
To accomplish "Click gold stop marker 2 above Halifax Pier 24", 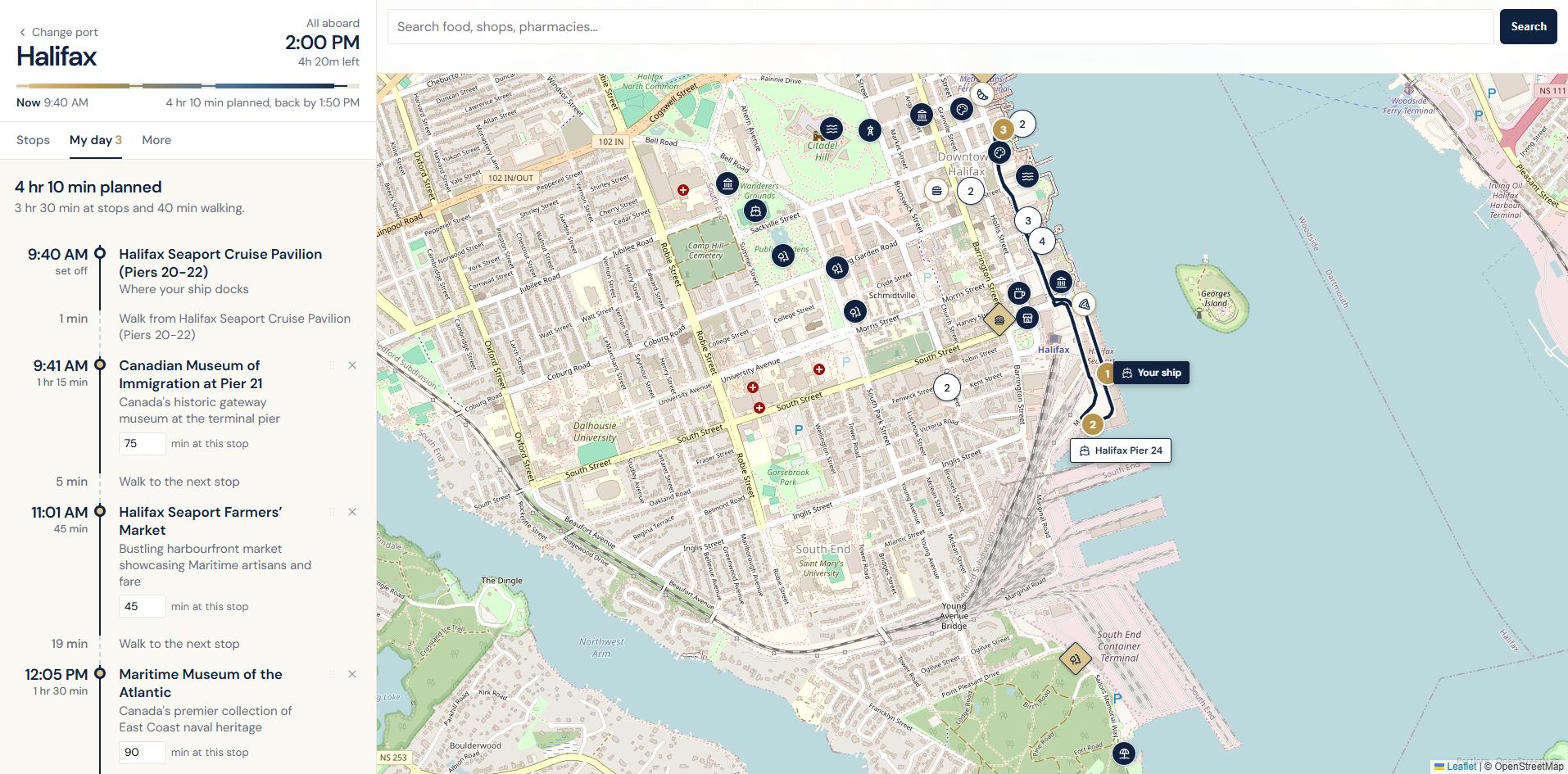I will 1092,424.
